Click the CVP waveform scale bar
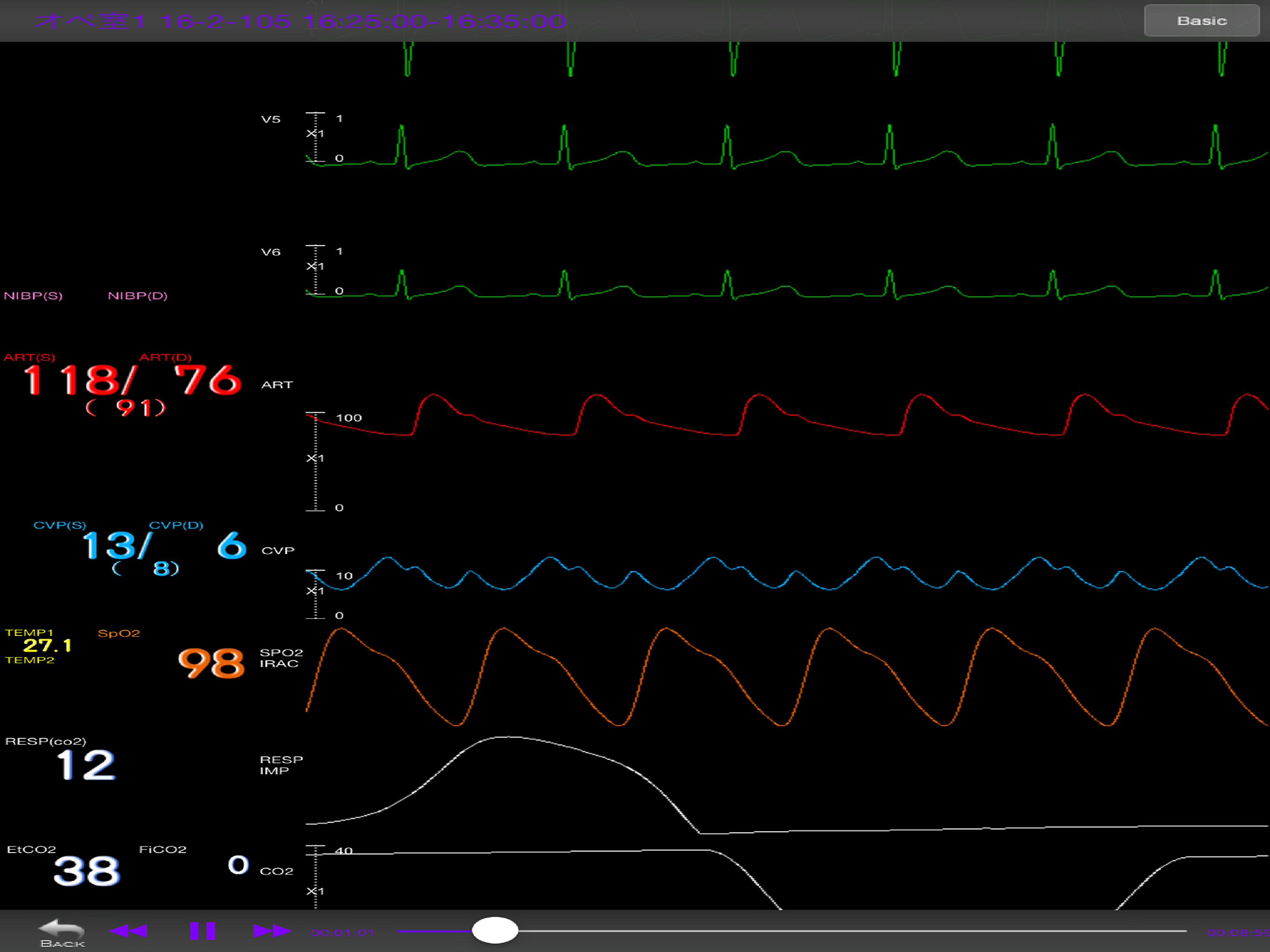 (x=315, y=594)
